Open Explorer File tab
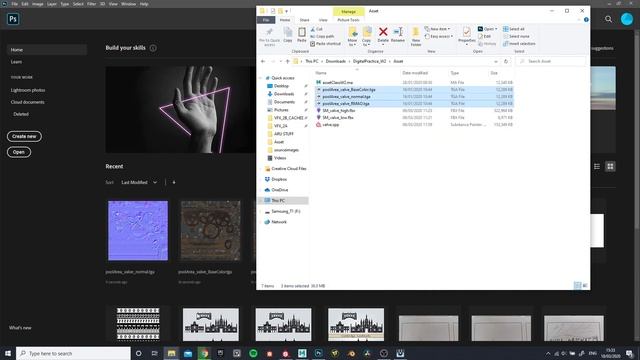 (266, 20)
